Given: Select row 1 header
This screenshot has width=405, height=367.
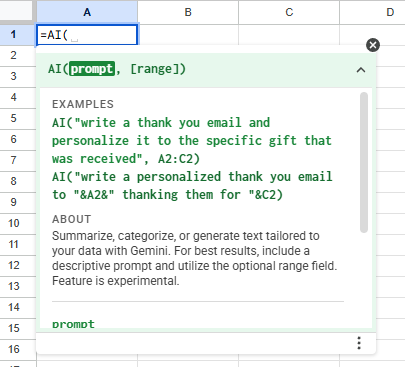Looking at the screenshot, I should pos(13,34).
